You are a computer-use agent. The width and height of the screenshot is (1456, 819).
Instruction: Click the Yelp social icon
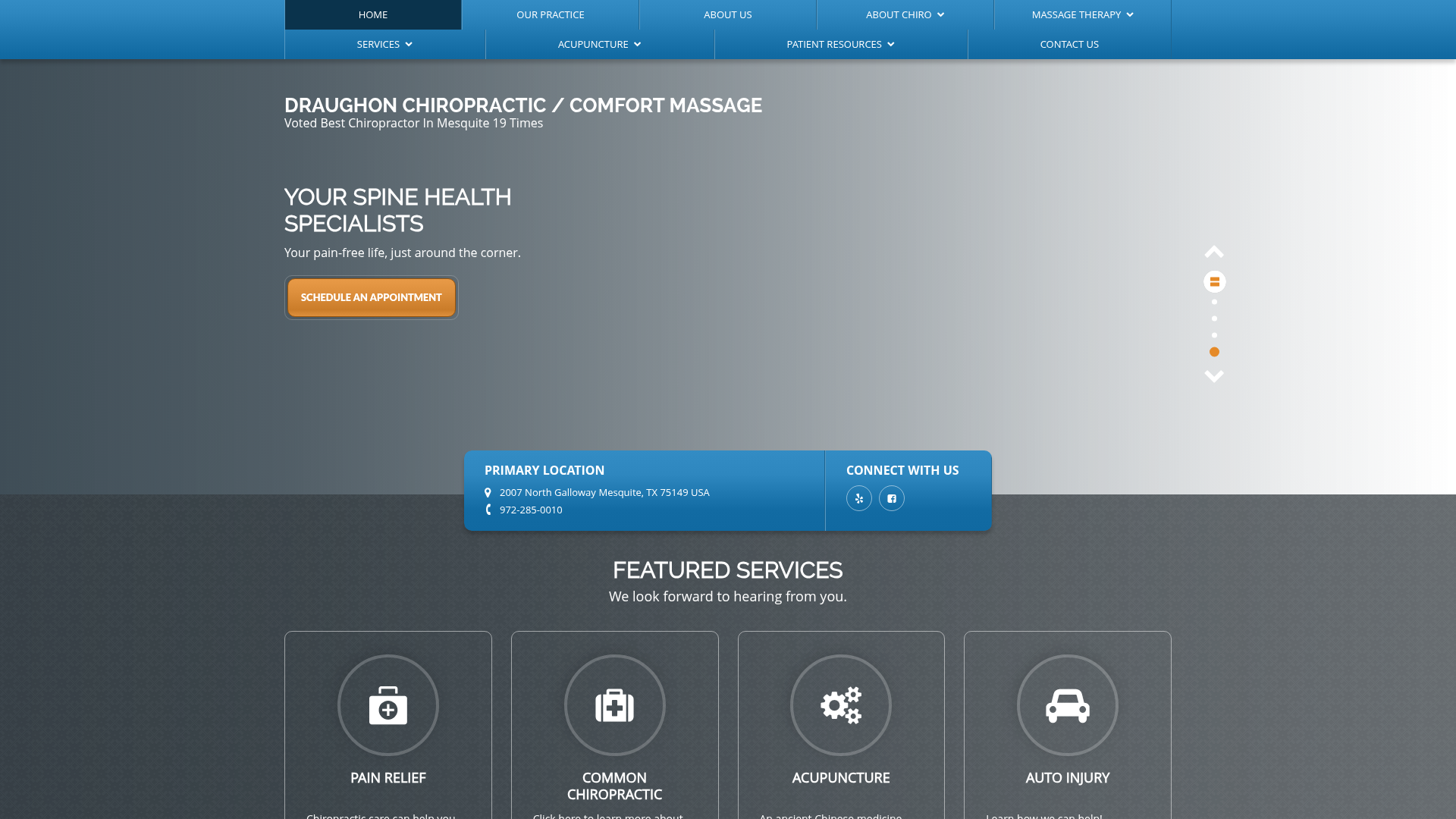click(859, 498)
